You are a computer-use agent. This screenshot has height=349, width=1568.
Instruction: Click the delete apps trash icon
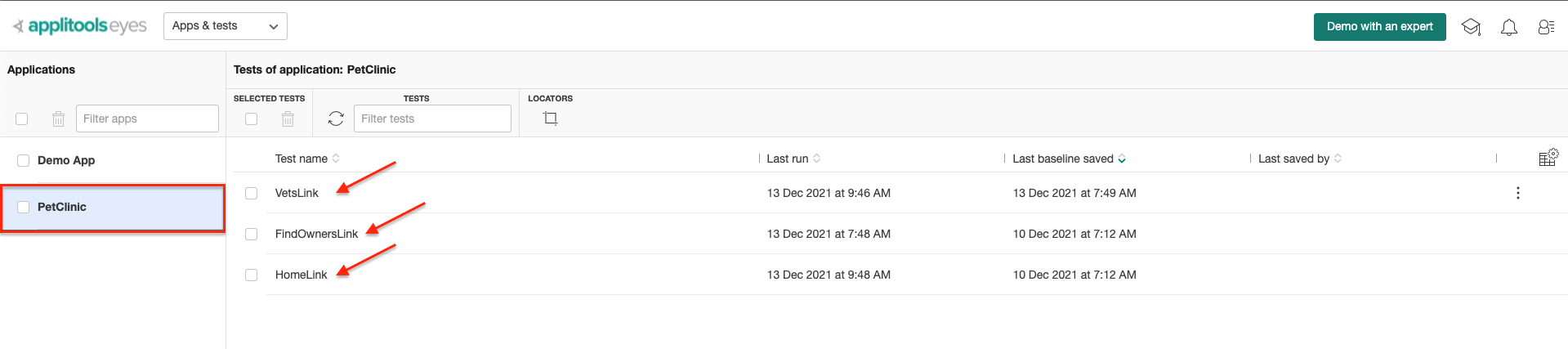pyautogui.click(x=58, y=119)
